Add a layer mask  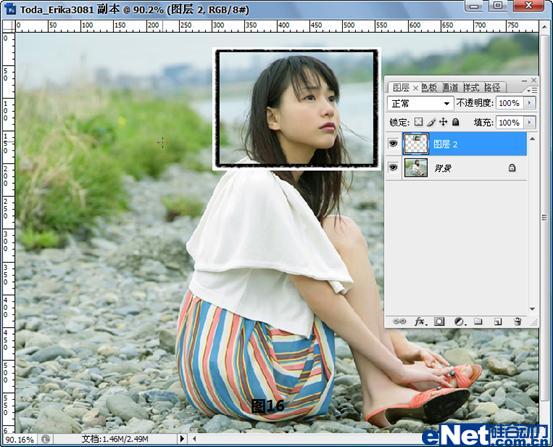click(439, 321)
